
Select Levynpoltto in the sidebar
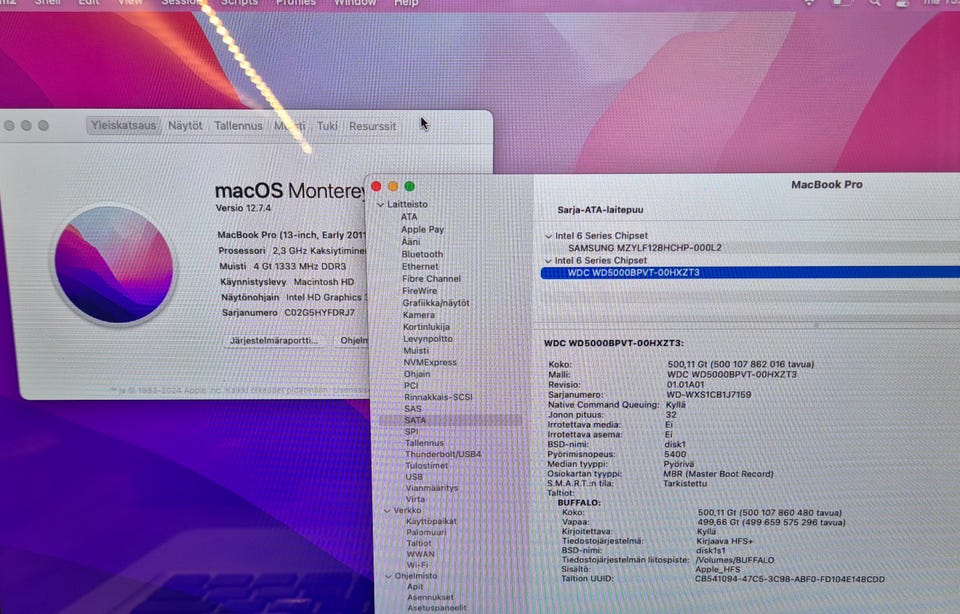click(x=428, y=339)
